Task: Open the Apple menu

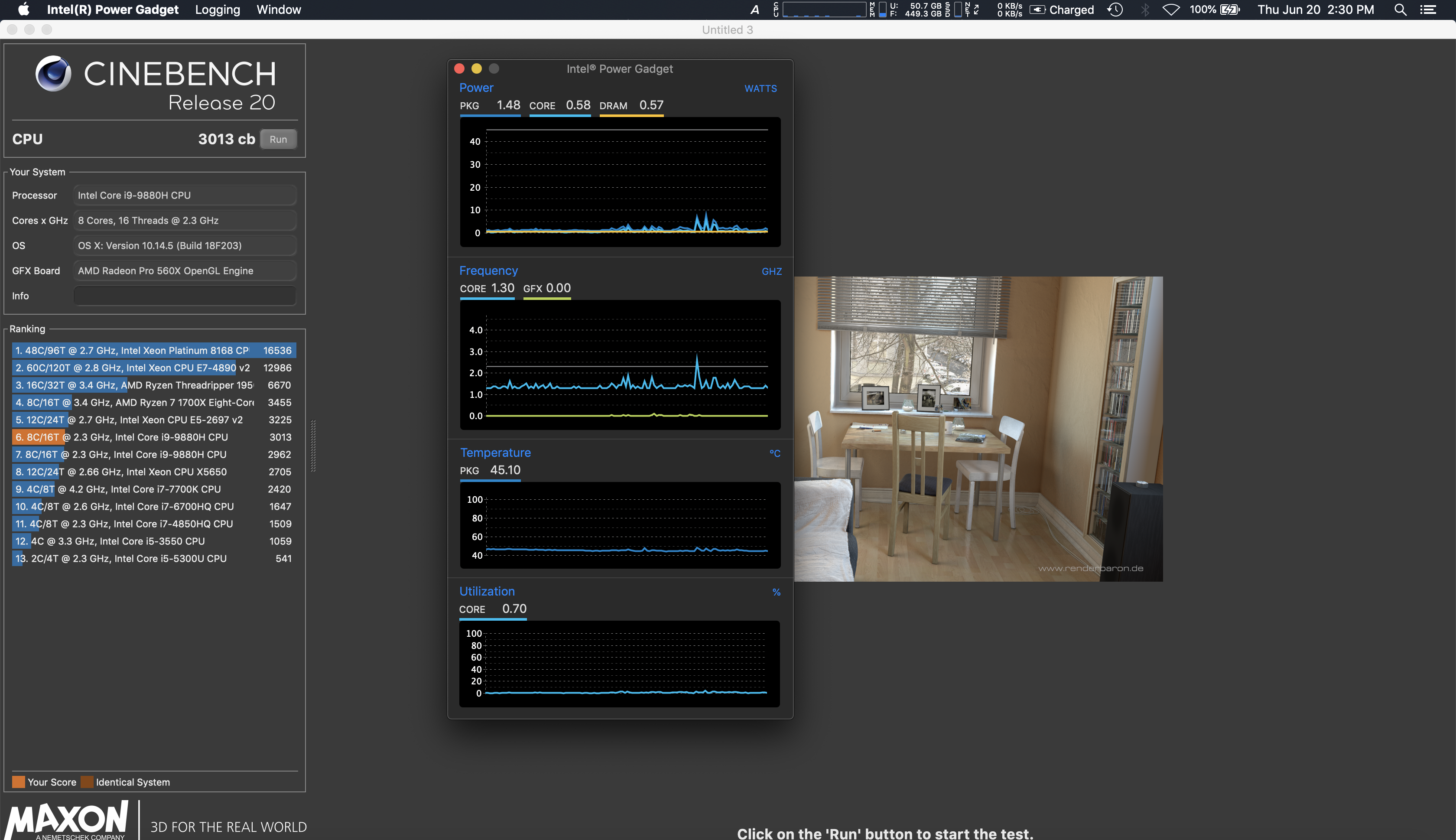Action: point(24,9)
